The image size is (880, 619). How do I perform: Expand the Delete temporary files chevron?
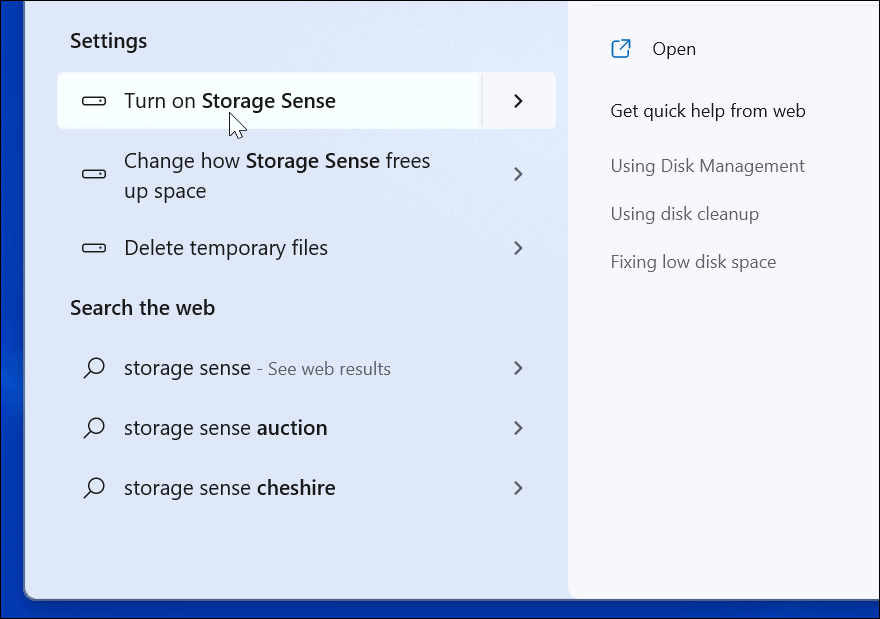tap(518, 248)
